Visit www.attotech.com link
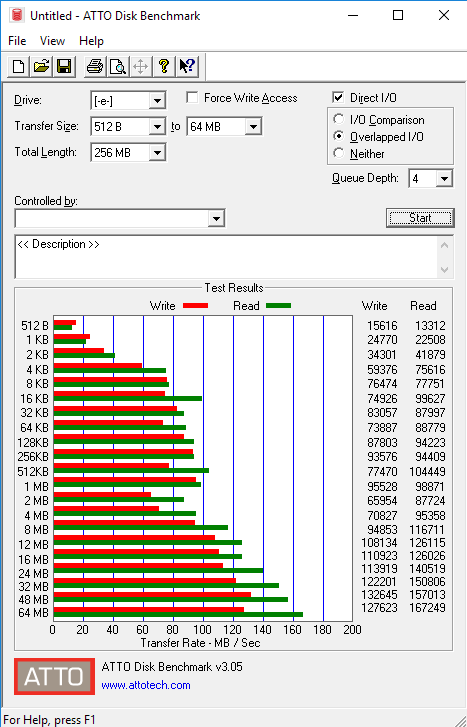This screenshot has width=467, height=727. click(x=146, y=685)
